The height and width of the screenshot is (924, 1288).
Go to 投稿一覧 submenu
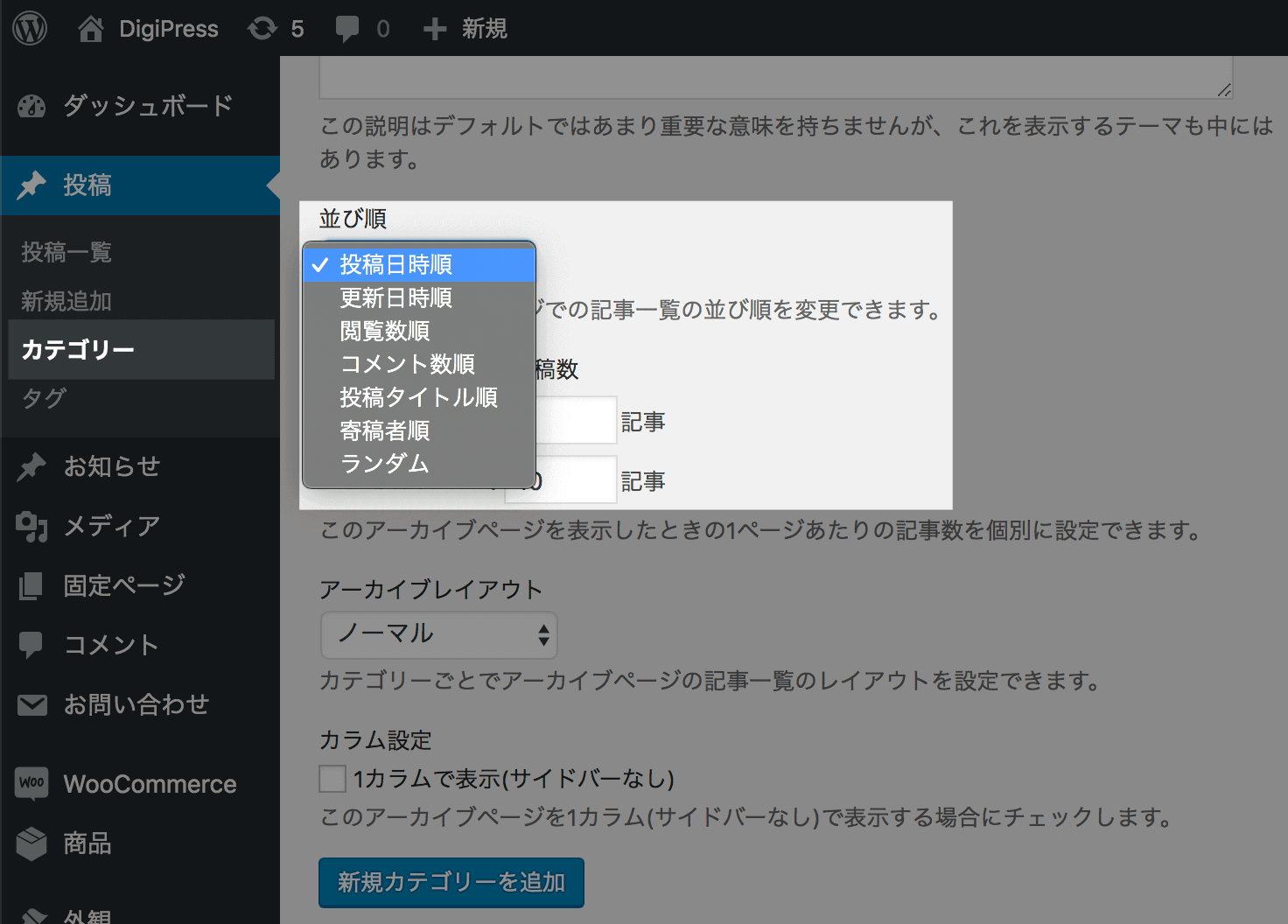pyautogui.click(x=66, y=253)
